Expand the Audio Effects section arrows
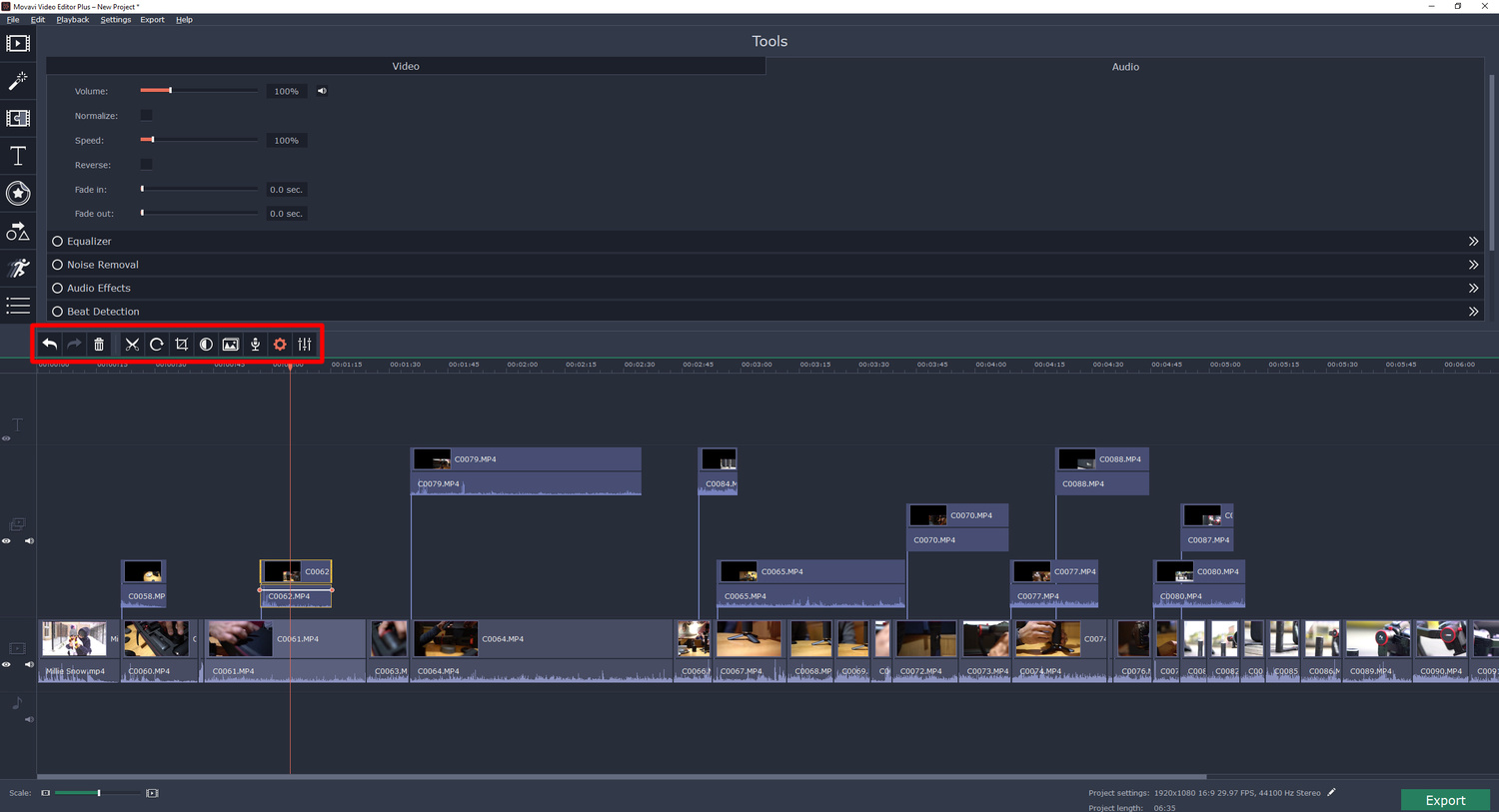1499x812 pixels. click(x=1473, y=288)
